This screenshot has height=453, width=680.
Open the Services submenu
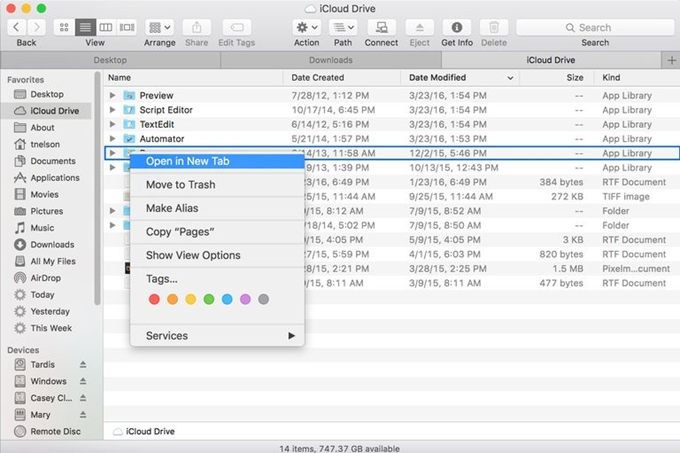pyautogui.click(x=217, y=336)
